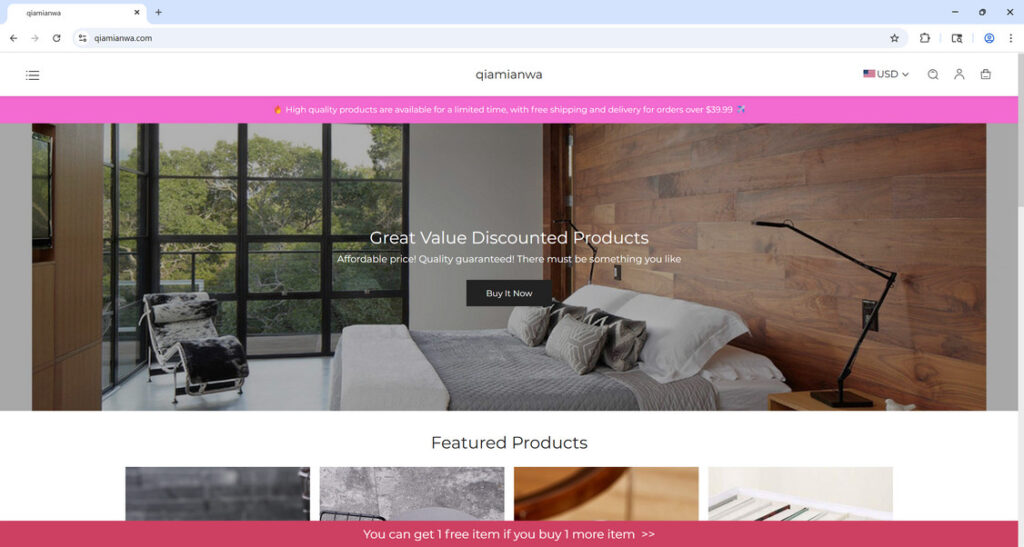Open a new browser tab

158,12
